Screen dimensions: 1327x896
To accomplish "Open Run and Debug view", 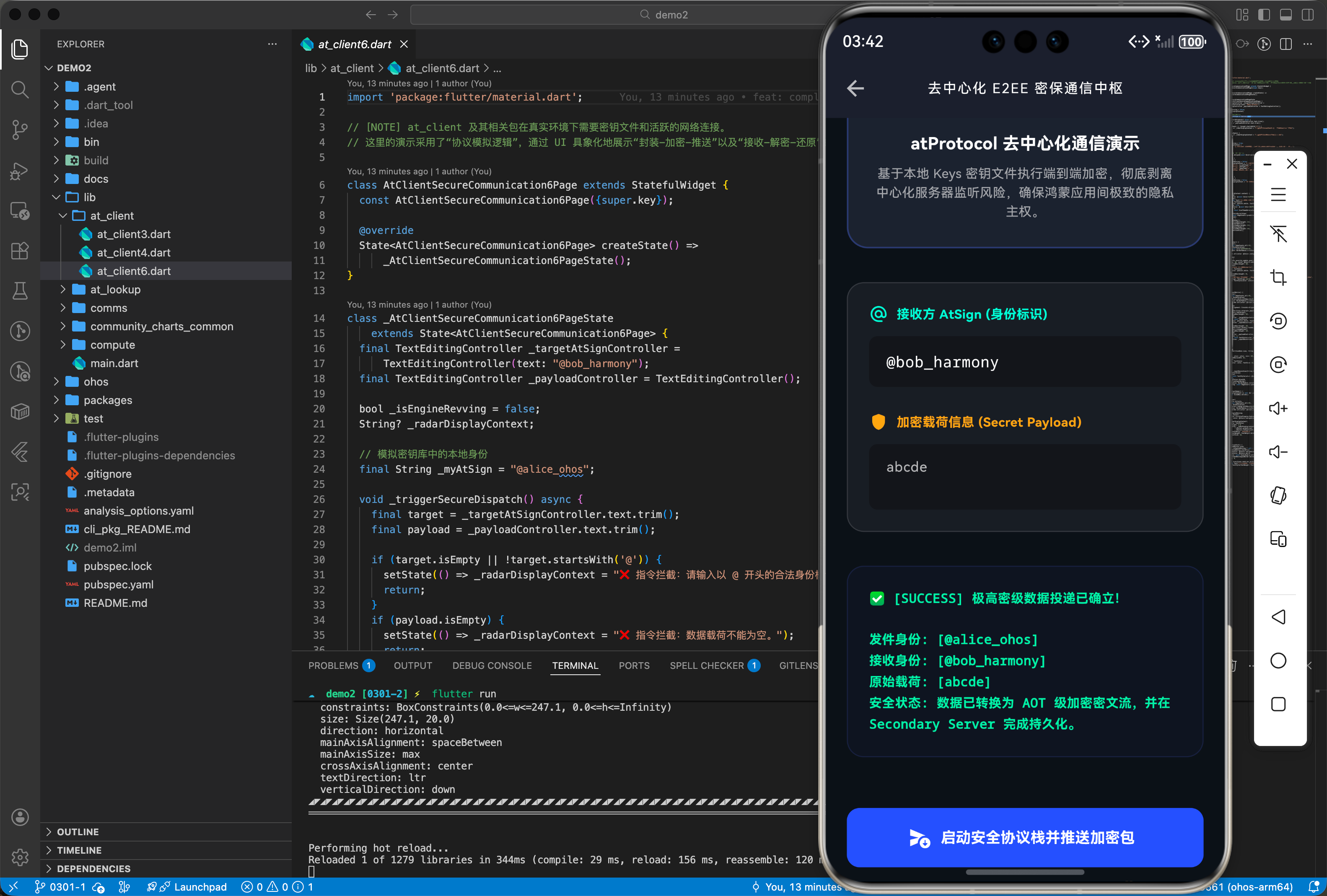I will tap(20, 170).
